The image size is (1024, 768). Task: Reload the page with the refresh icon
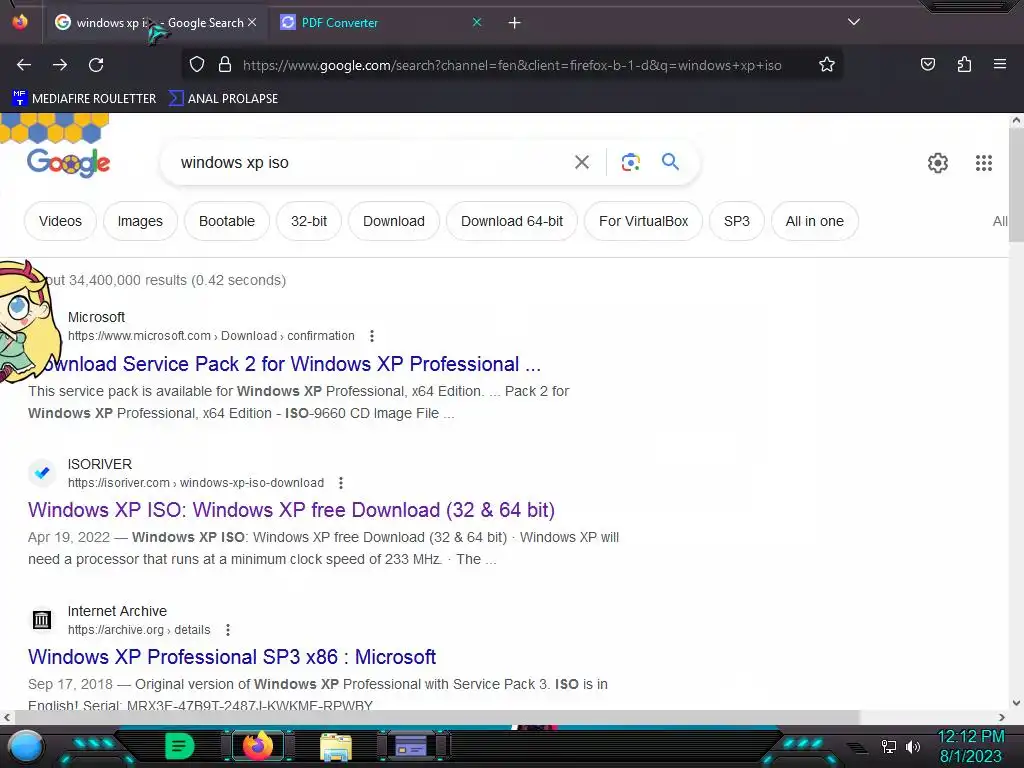coord(97,65)
